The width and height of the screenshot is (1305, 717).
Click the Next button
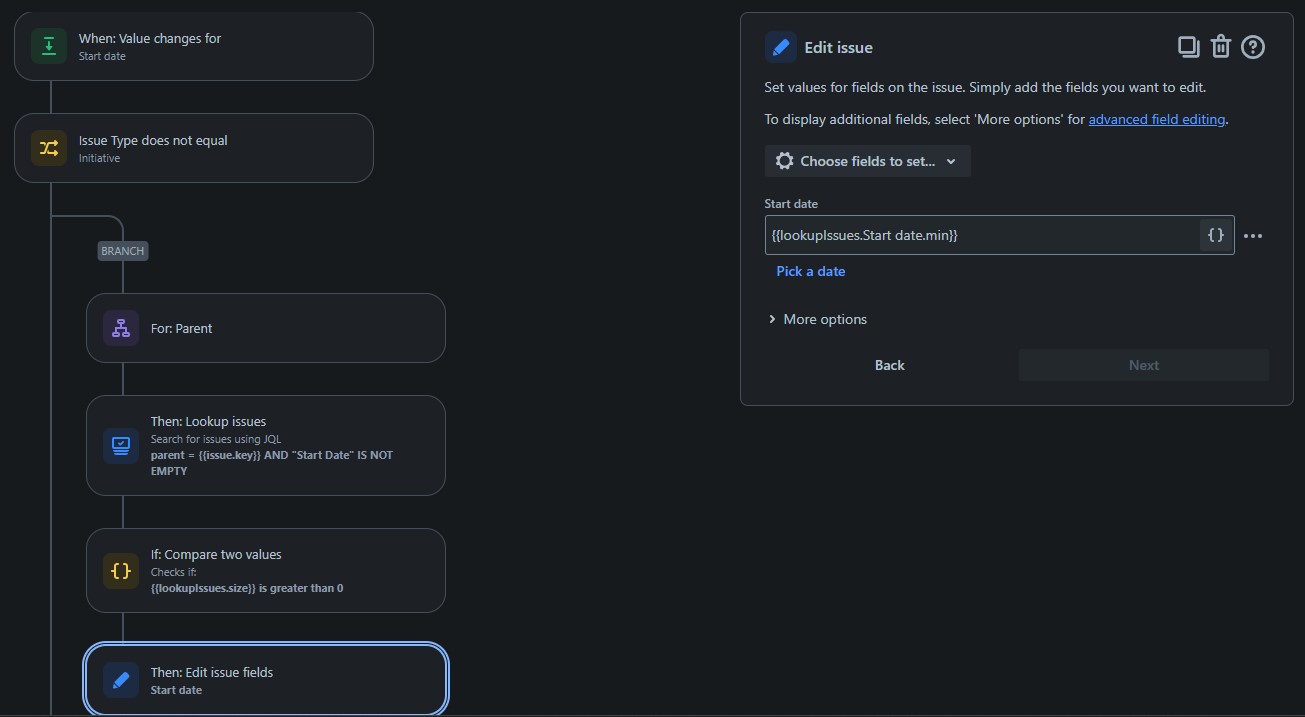pos(1143,365)
